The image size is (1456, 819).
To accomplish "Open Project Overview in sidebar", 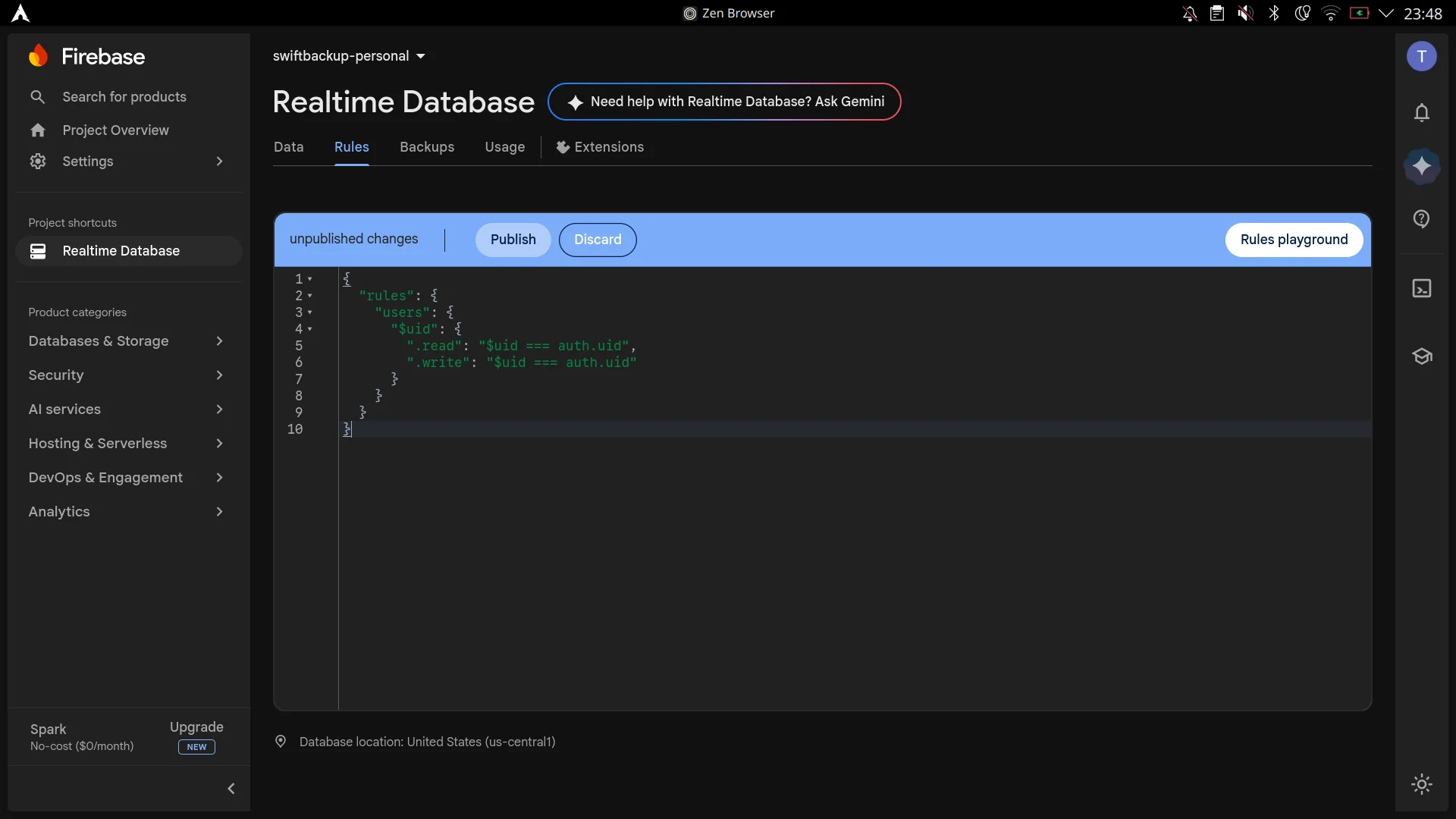I will 115,130.
